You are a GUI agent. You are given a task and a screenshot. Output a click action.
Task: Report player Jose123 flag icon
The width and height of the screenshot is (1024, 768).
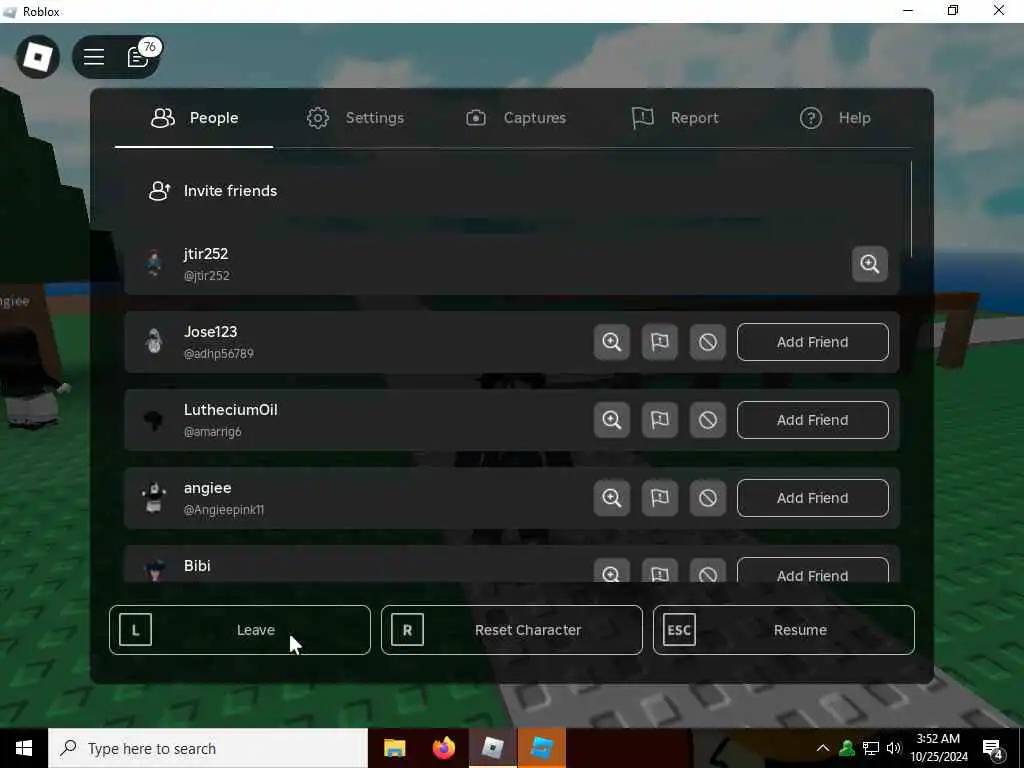pyautogui.click(x=660, y=342)
